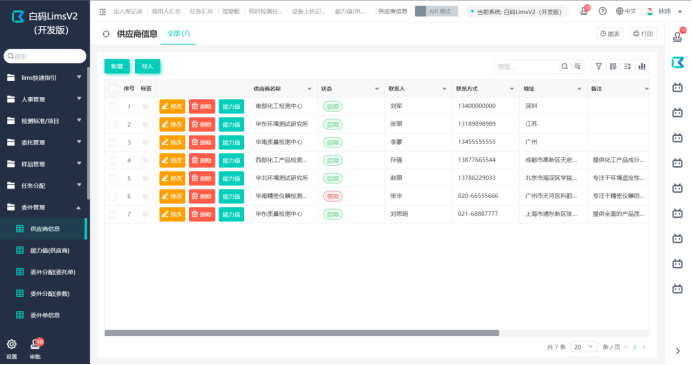Open 审批 stamp icon at bottom left
Image resolution: width=692 pixels, height=365 pixels.
35,344
